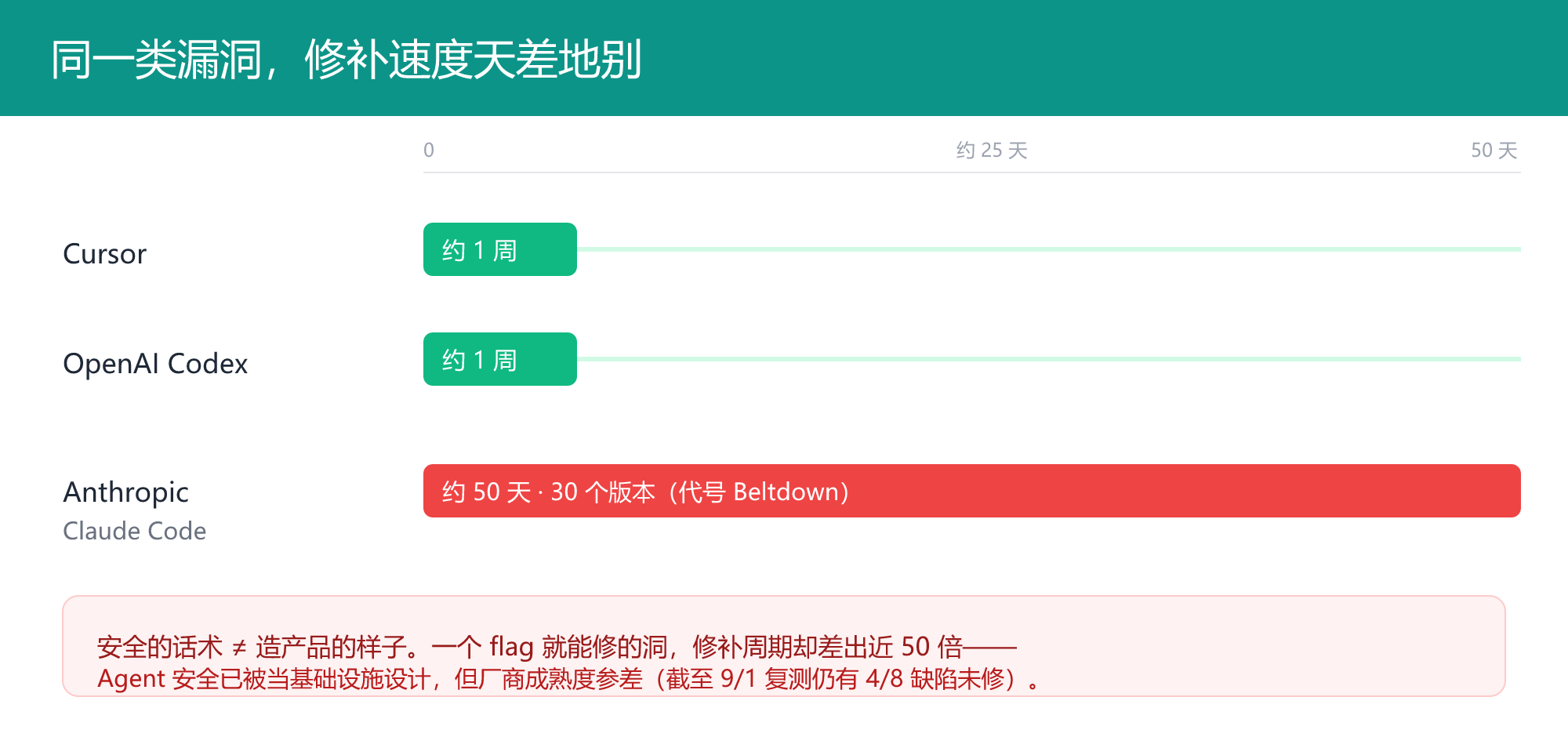Click the pink callout box at the bottom

[784, 646]
